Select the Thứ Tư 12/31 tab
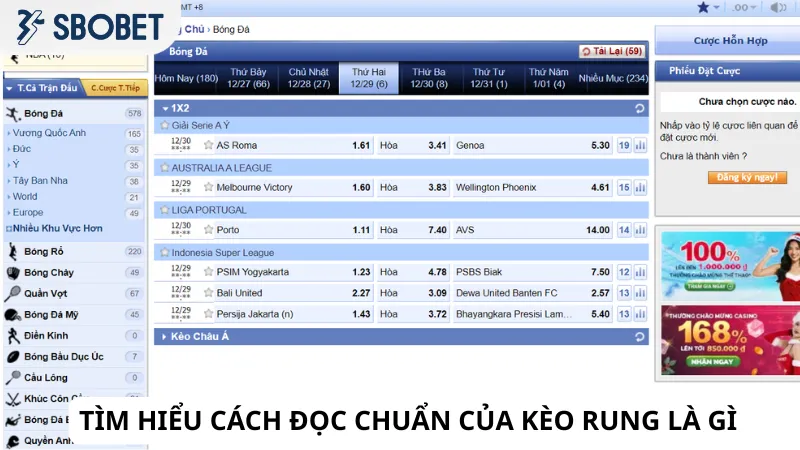Image resolution: width=800 pixels, height=450 pixels. tap(489, 78)
